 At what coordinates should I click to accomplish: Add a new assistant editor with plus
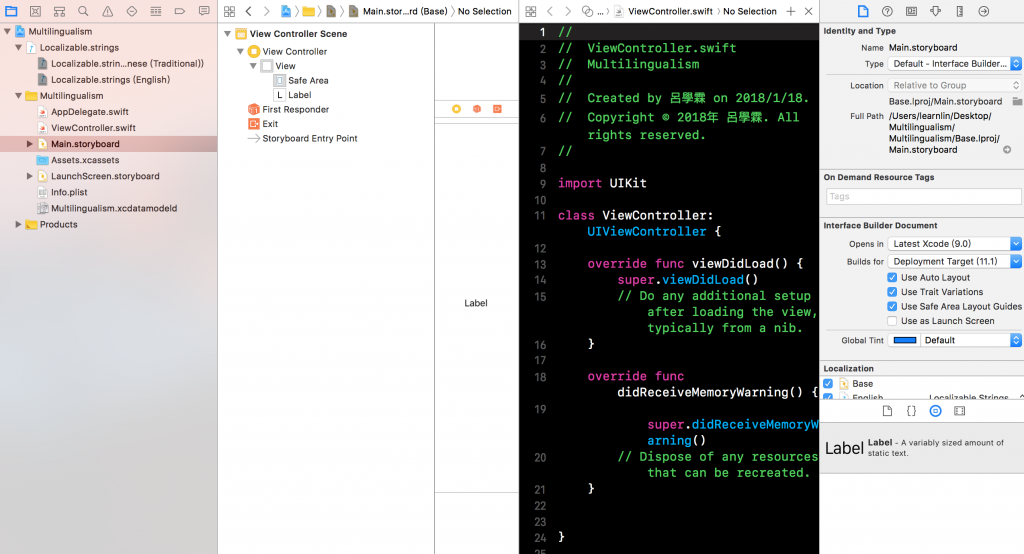(x=791, y=11)
